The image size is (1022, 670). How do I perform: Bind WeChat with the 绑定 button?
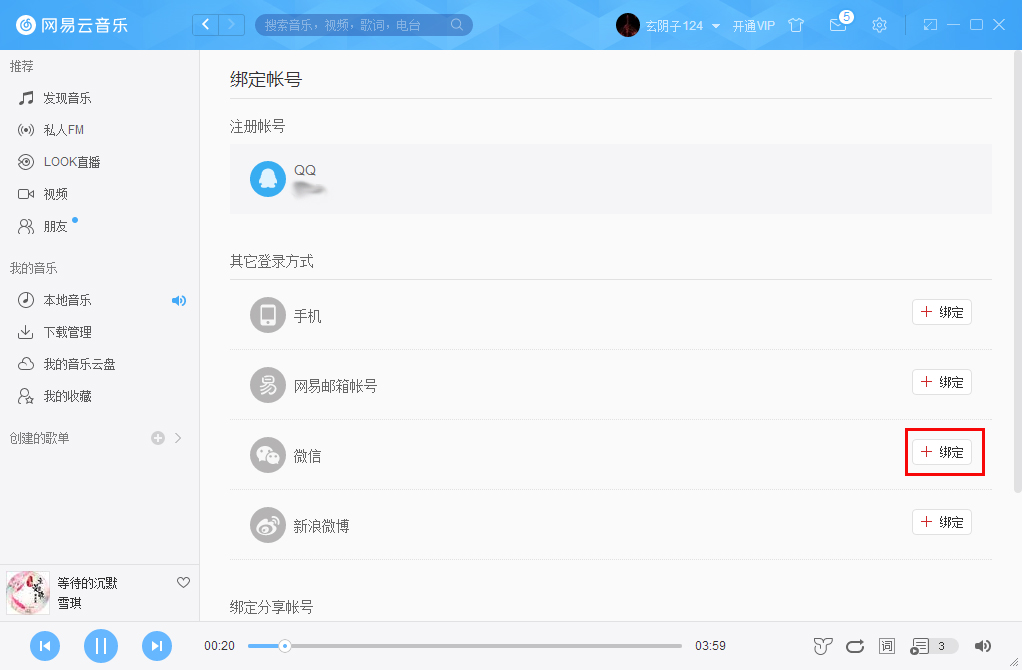click(x=943, y=452)
